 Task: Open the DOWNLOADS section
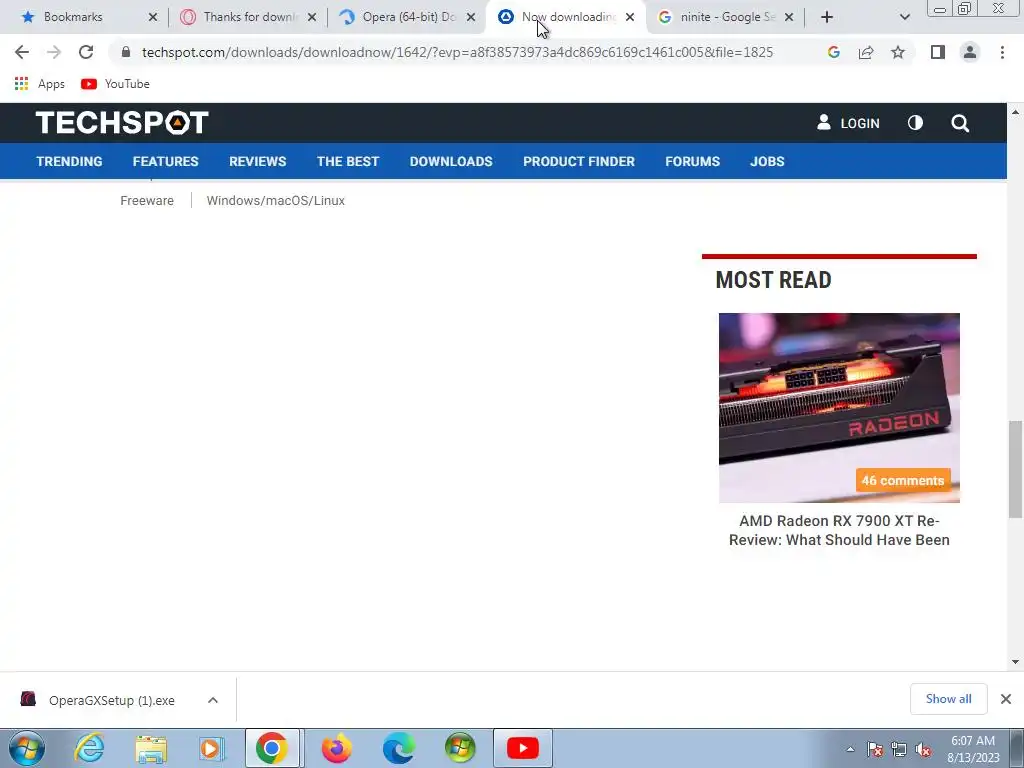pos(451,161)
